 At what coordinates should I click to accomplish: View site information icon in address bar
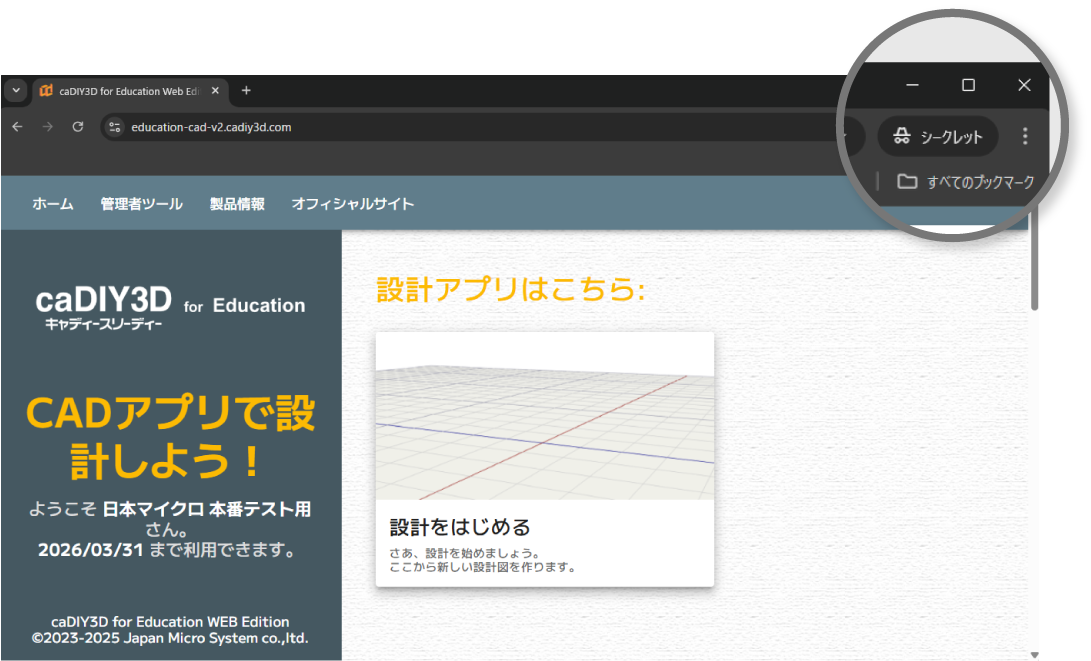[x=115, y=127]
